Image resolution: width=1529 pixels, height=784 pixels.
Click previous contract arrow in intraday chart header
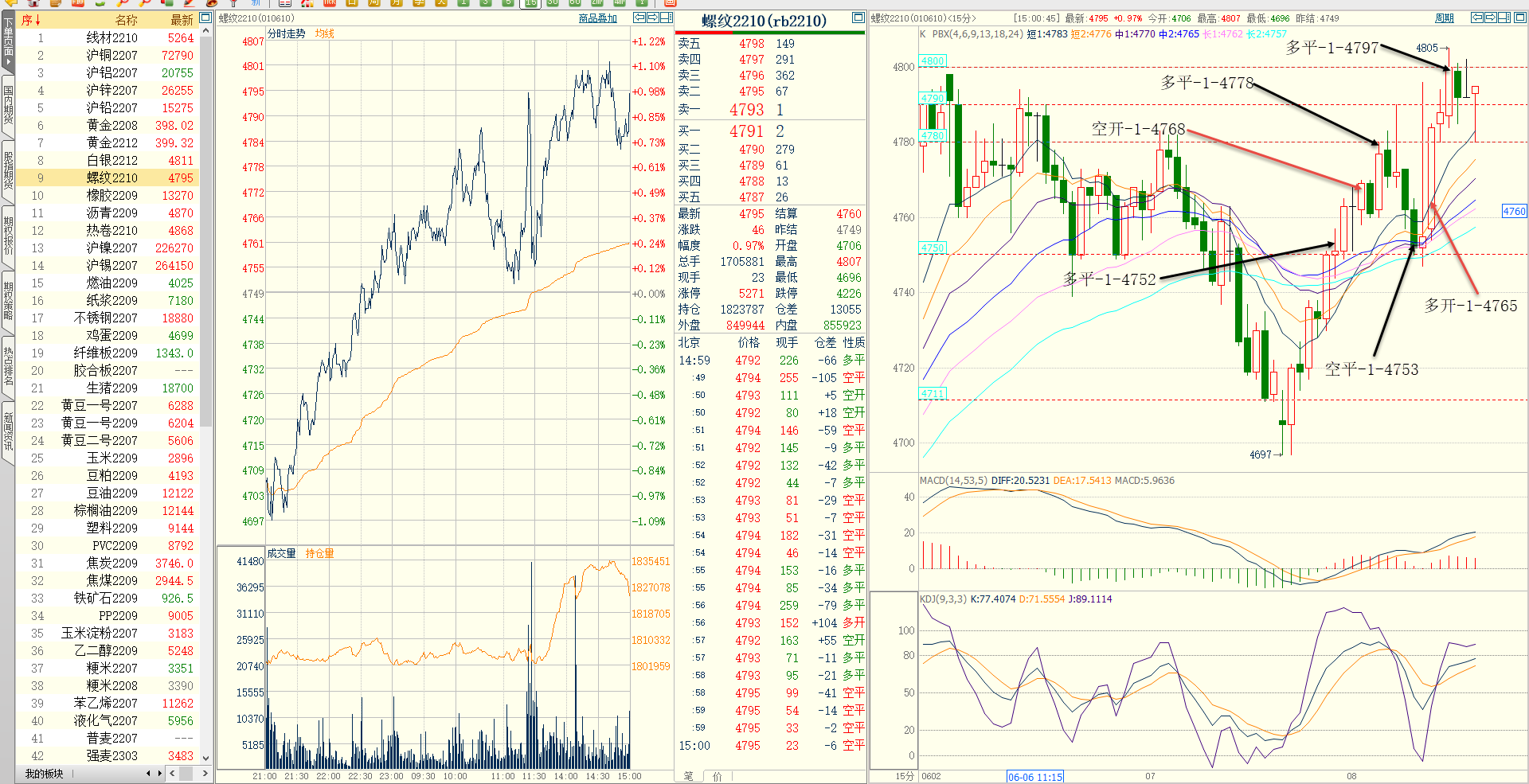639,18
